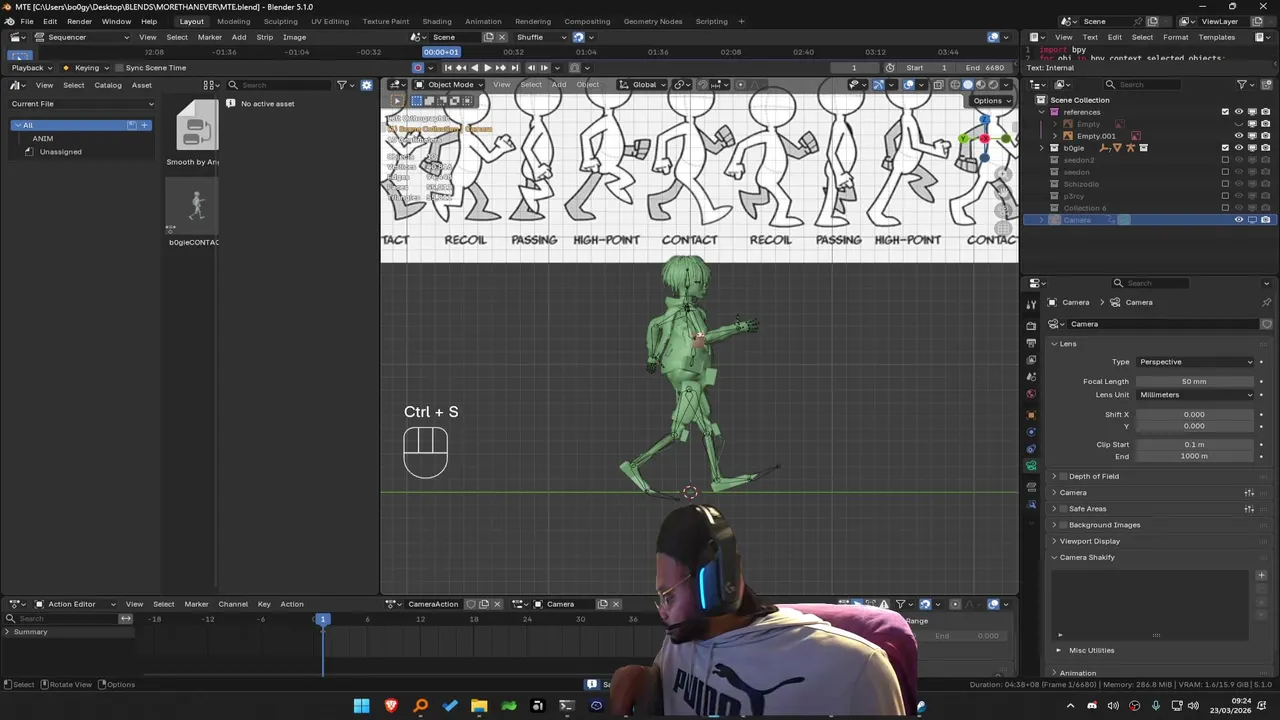Screen dimensions: 1280x720
Task: Open the File menu
Action: [x=27, y=21]
